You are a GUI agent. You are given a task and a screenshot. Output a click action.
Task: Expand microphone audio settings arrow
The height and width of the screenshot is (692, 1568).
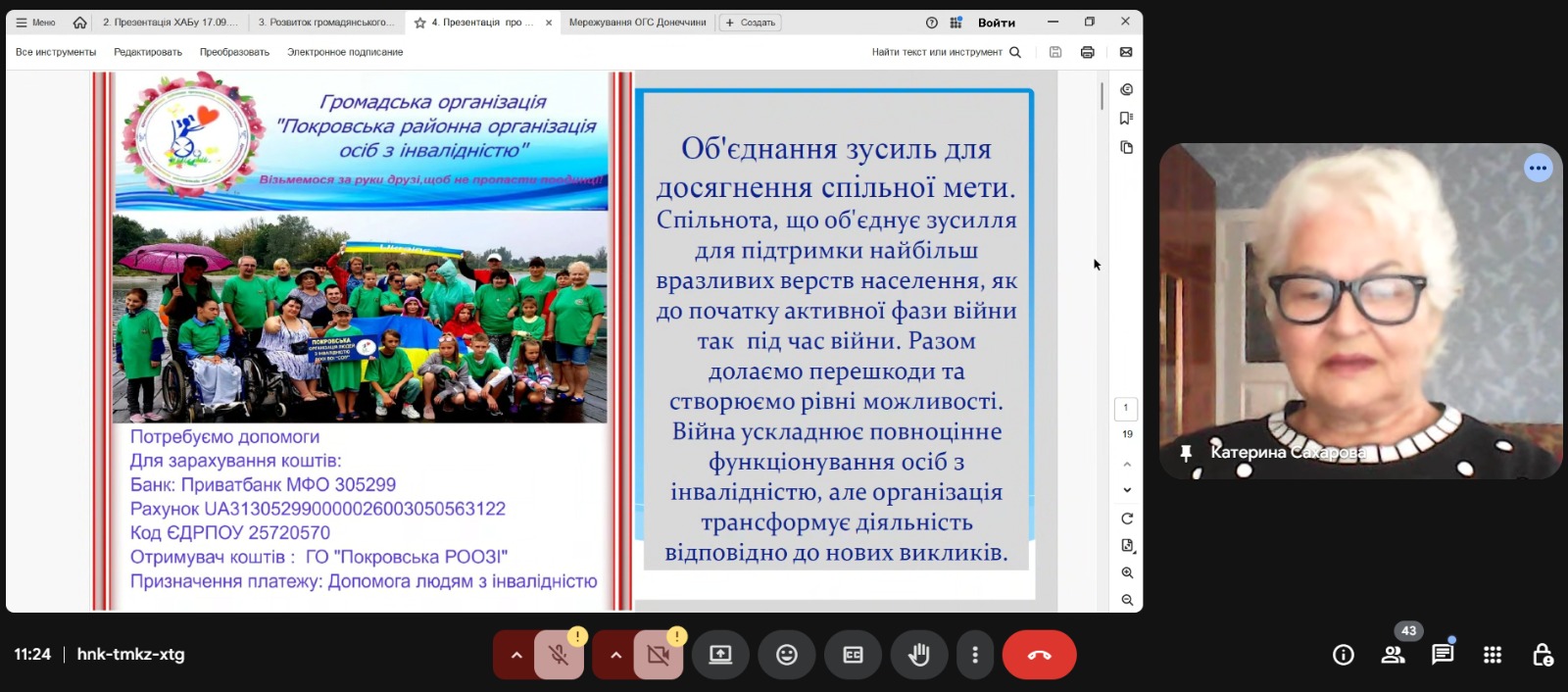click(515, 656)
